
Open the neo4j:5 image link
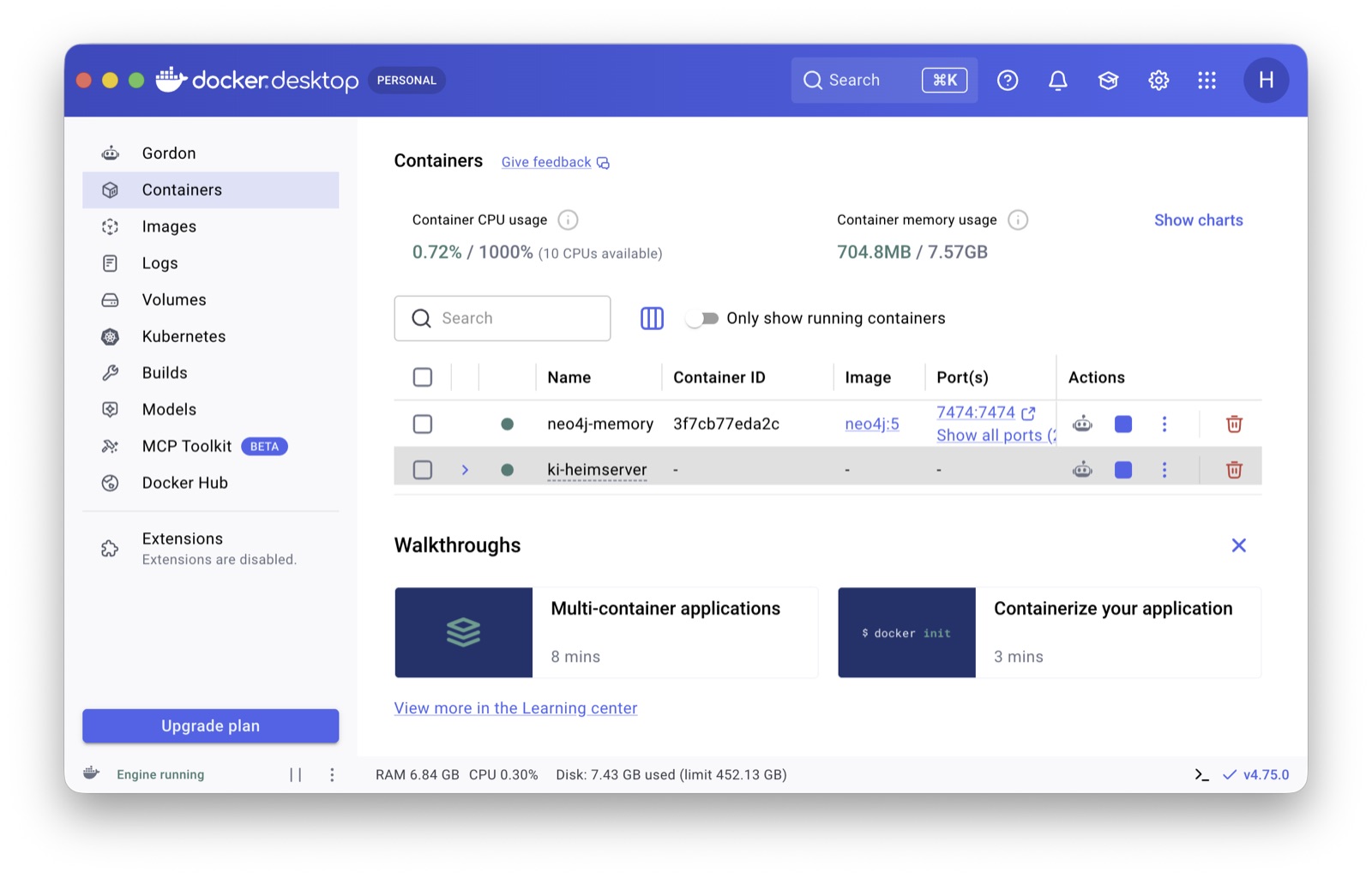click(872, 424)
